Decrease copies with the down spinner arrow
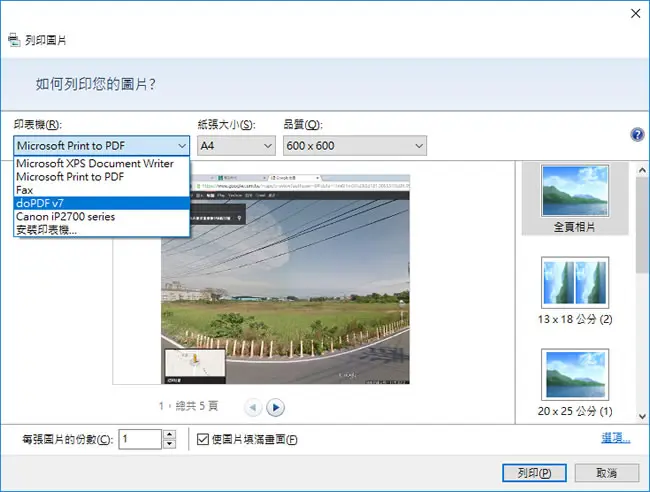 click(169, 444)
